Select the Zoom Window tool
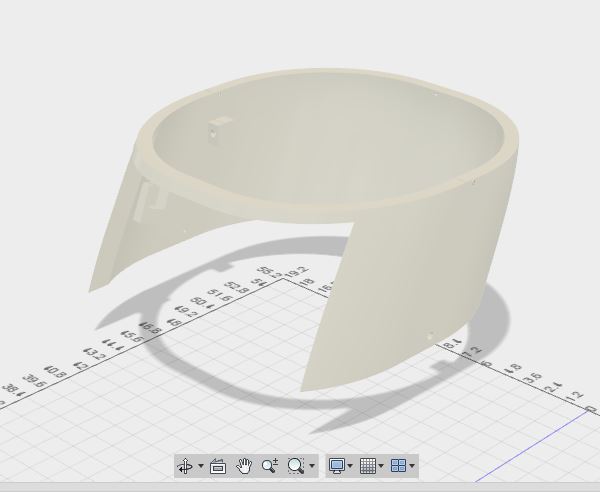 295,466
